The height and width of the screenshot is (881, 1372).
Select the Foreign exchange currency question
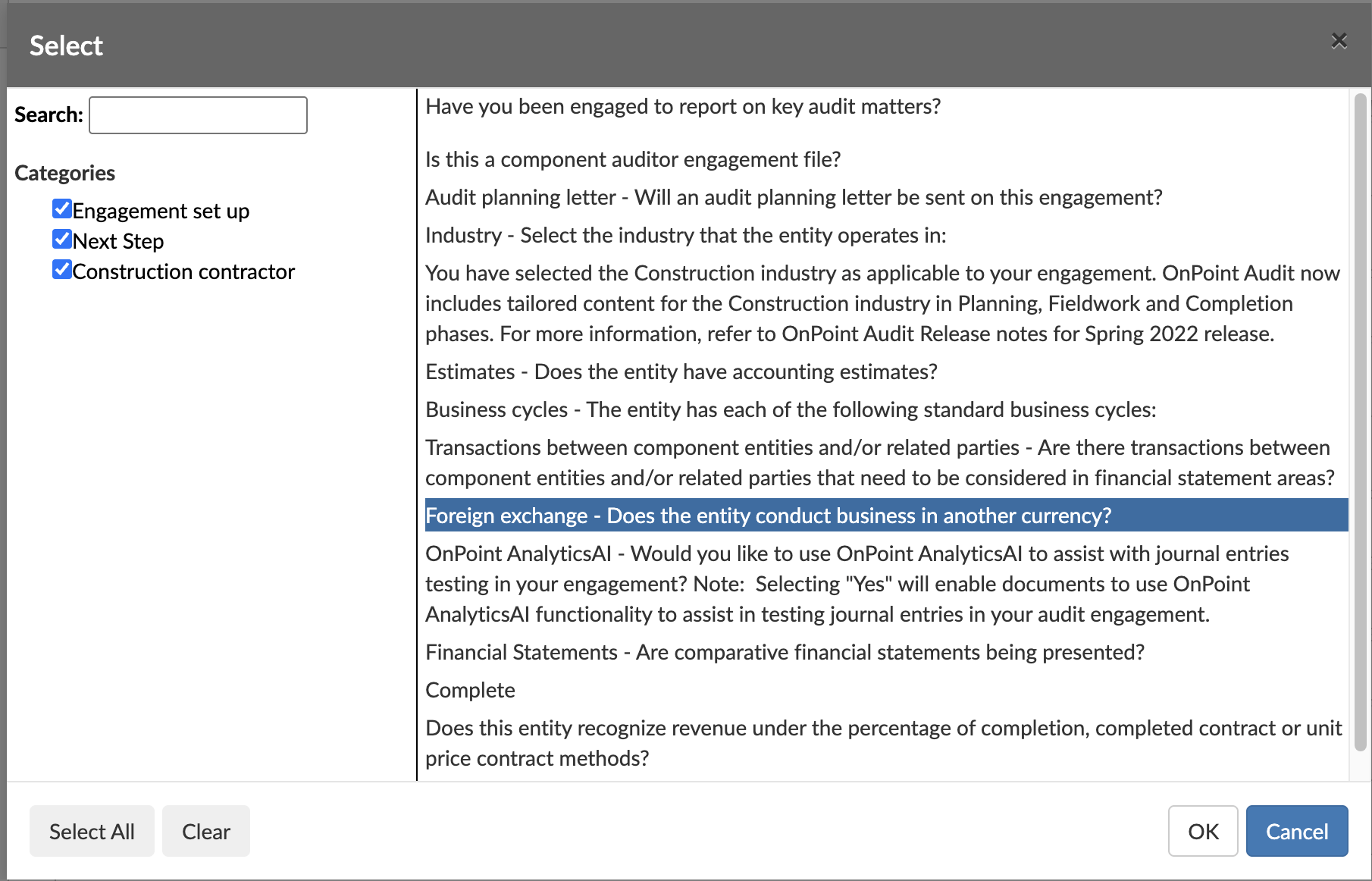[886, 516]
